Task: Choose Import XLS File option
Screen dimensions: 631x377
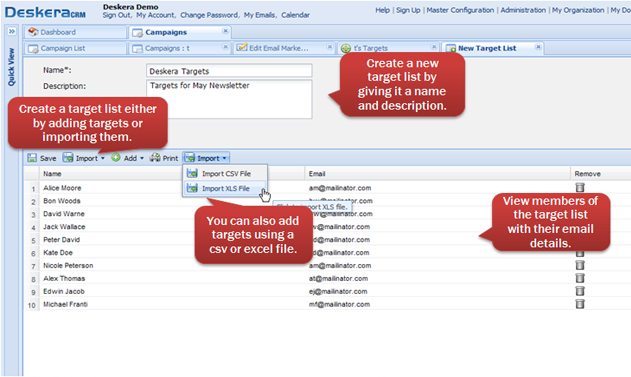Action: [x=225, y=188]
